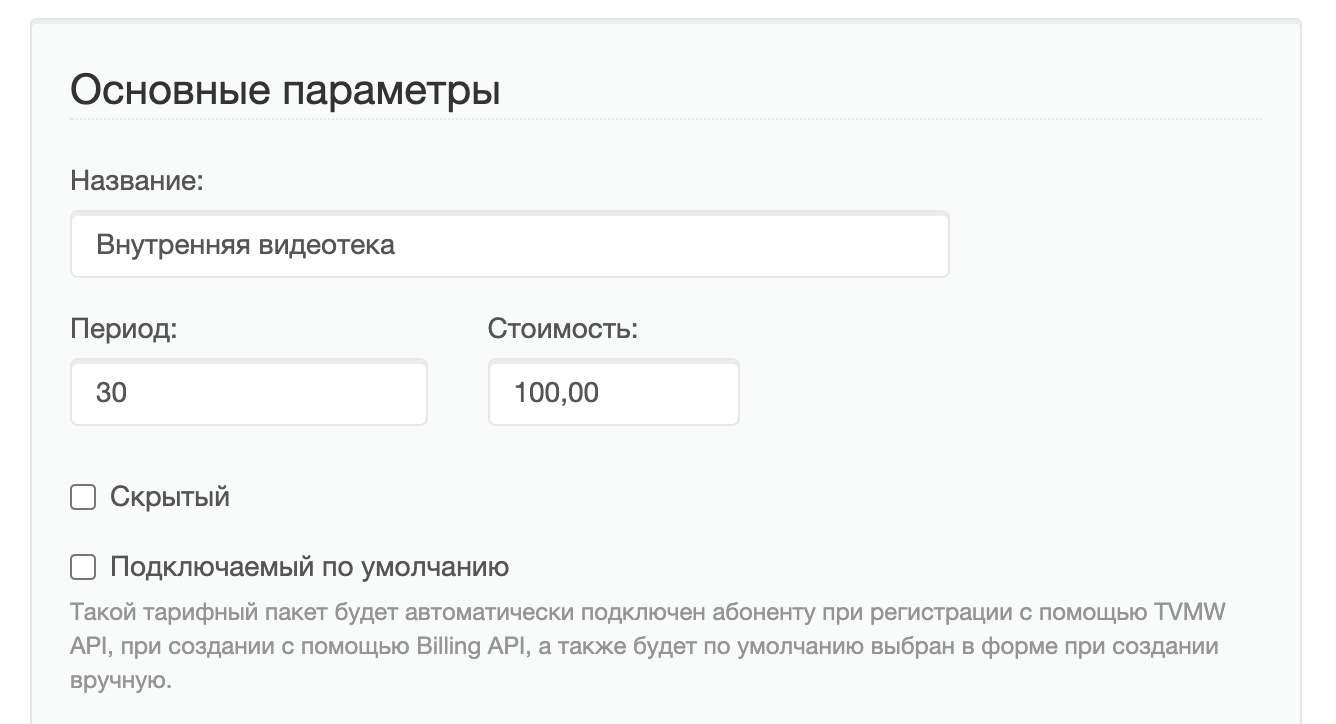The image size is (1336, 724).
Task: Place cursor on Внутренняя видеотека text
Action: (246, 245)
